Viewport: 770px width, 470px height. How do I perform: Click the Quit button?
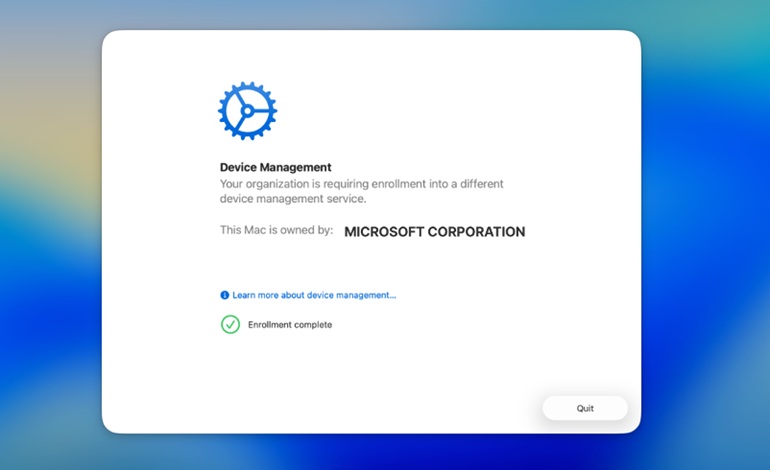point(585,408)
